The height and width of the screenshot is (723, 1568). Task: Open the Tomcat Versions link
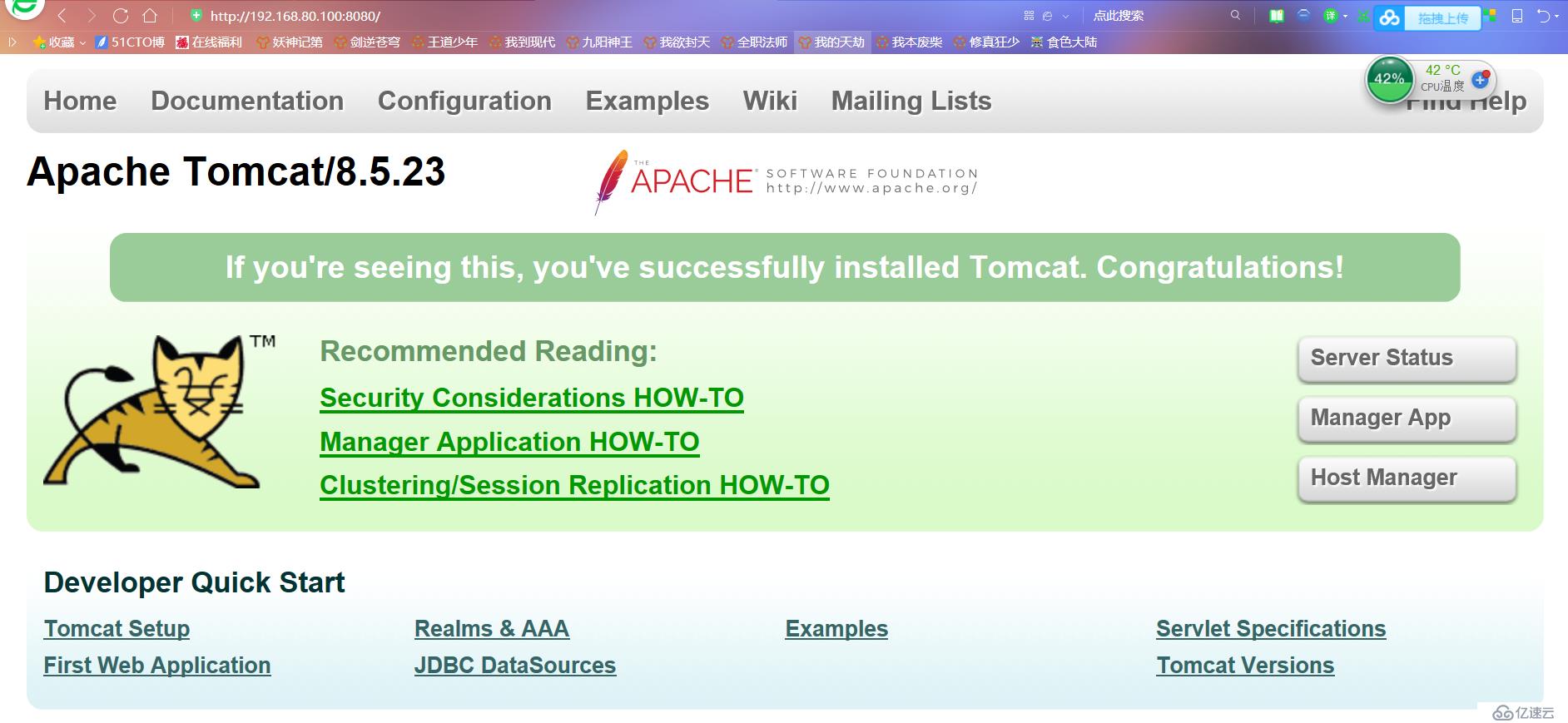click(x=1245, y=666)
